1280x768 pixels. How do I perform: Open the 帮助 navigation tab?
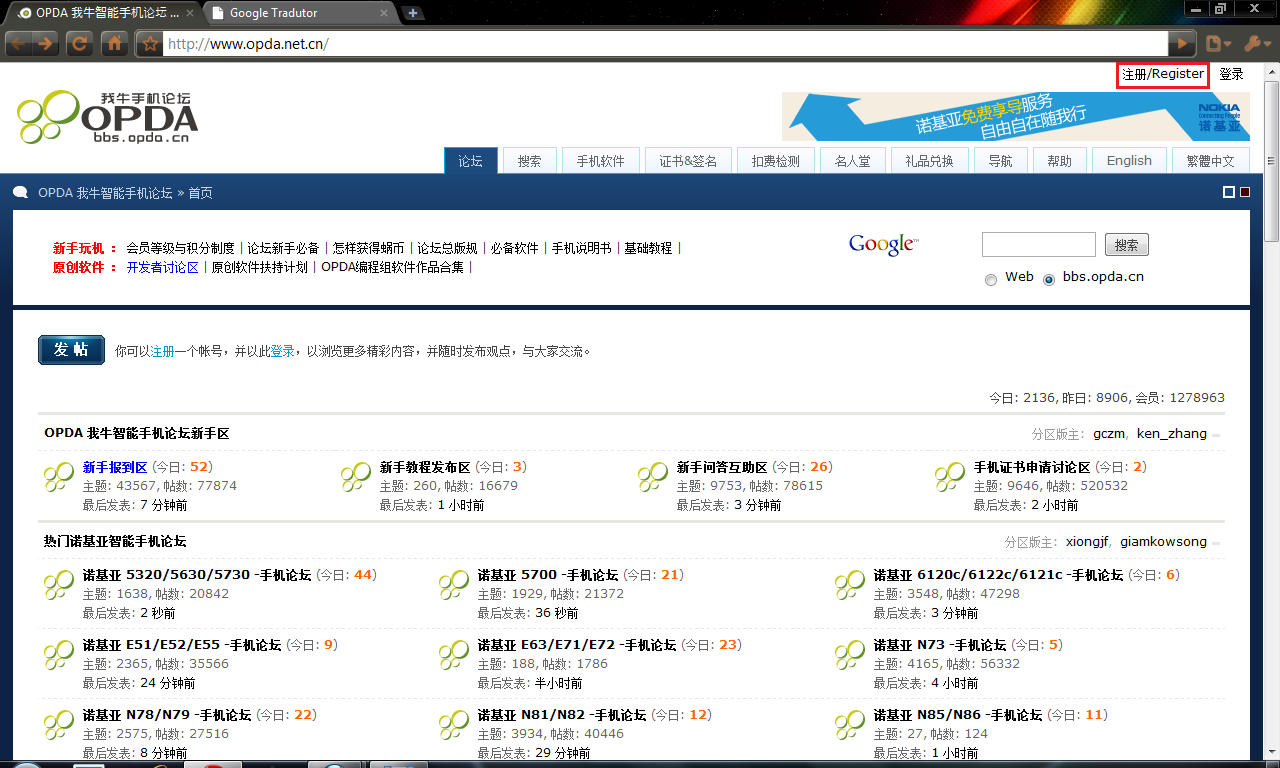(x=1060, y=161)
